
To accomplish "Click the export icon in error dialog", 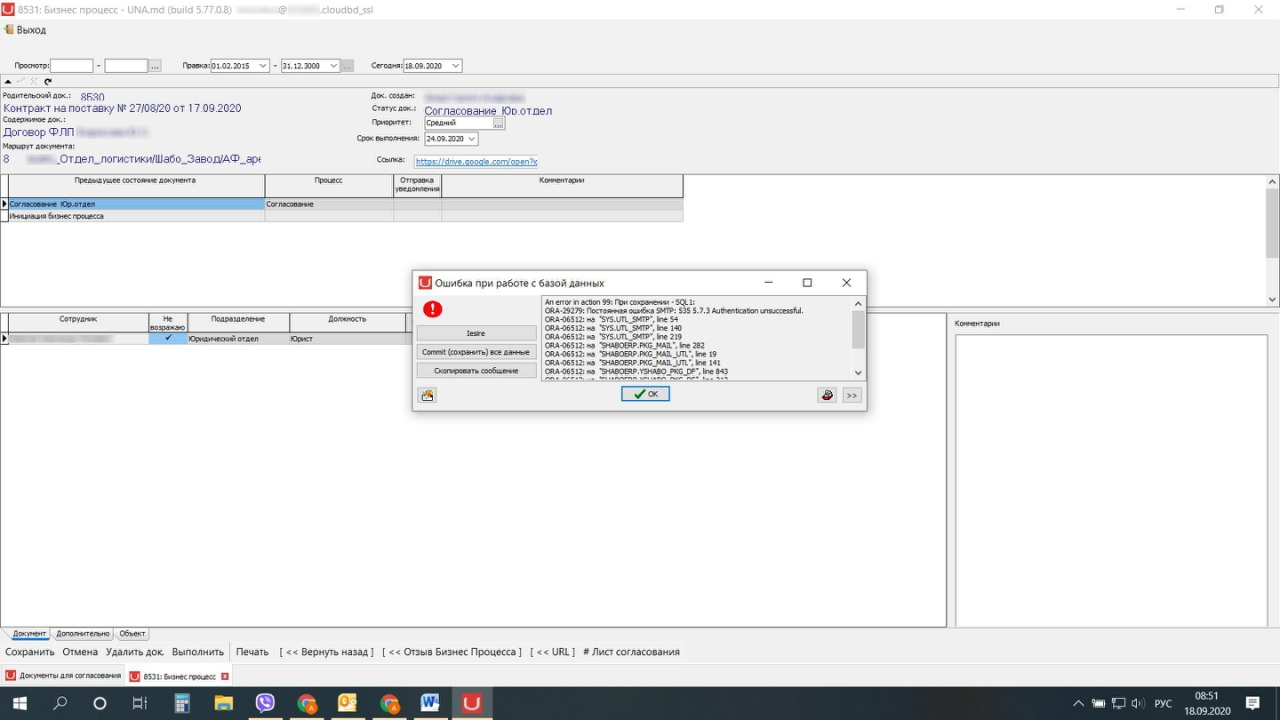I will pyautogui.click(x=428, y=395).
